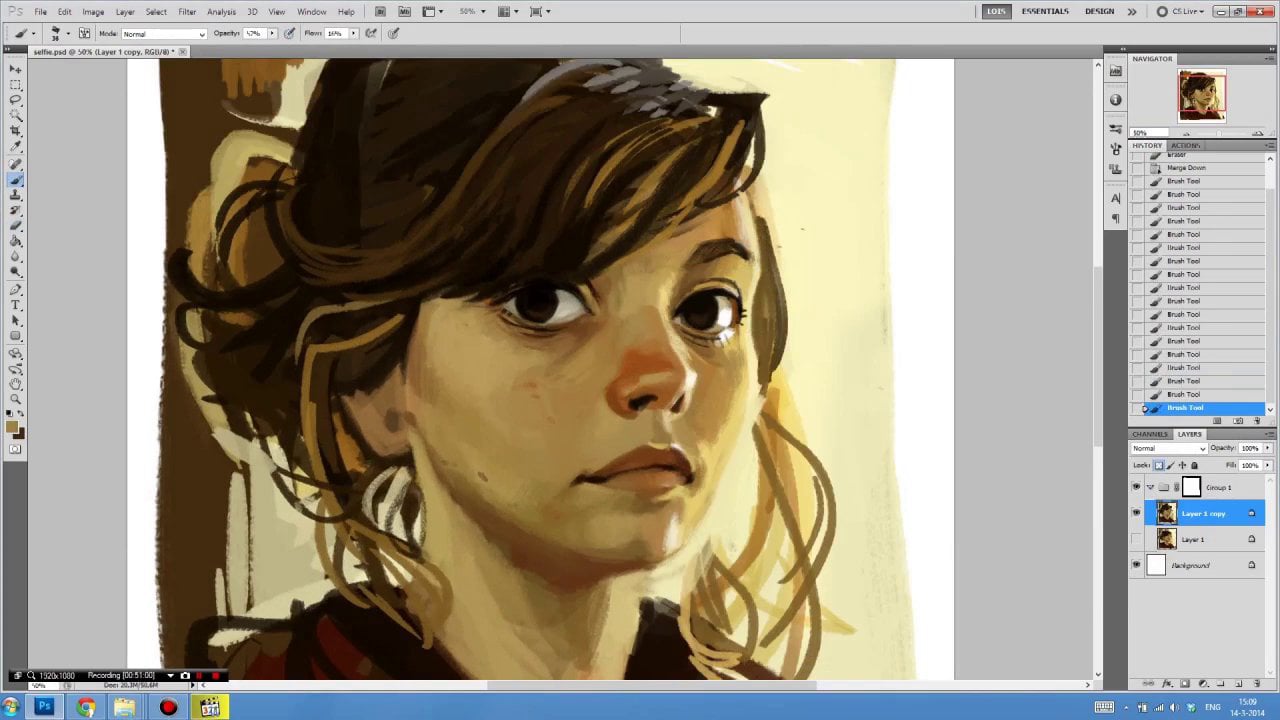Select the Brush tool in toolbox
Image resolution: width=1280 pixels, height=720 pixels.
(x=16, y=180)
